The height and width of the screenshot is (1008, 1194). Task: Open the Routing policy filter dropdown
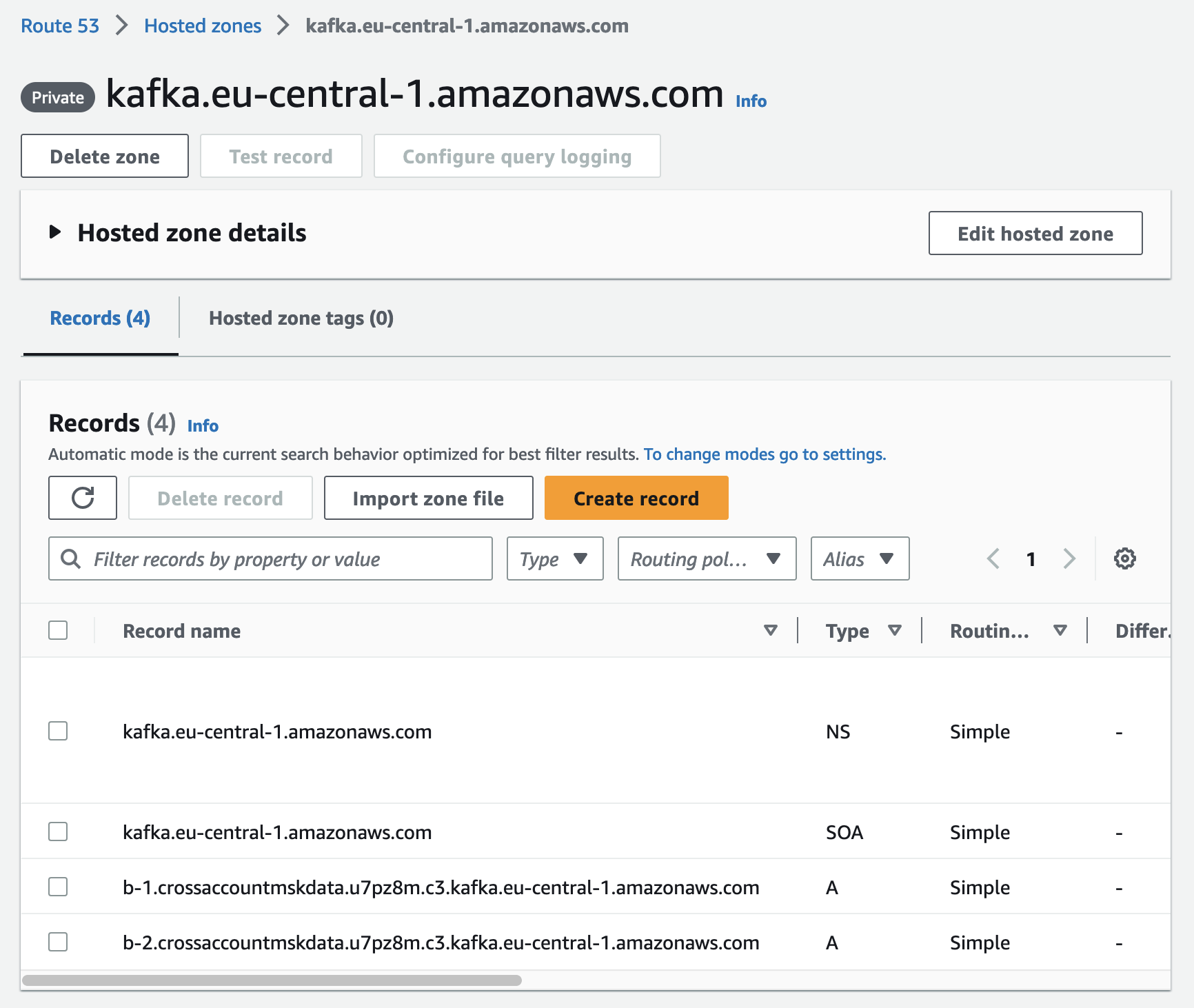pos(706,558)
